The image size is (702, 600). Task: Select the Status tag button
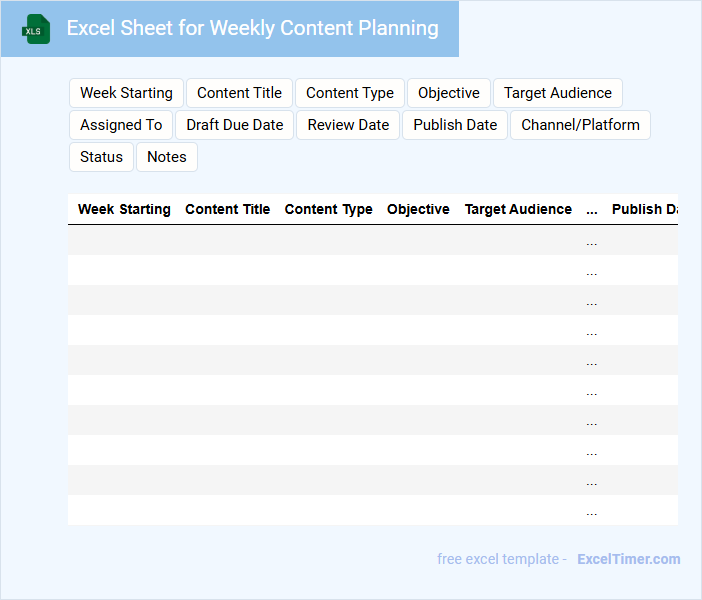[101, 157]
